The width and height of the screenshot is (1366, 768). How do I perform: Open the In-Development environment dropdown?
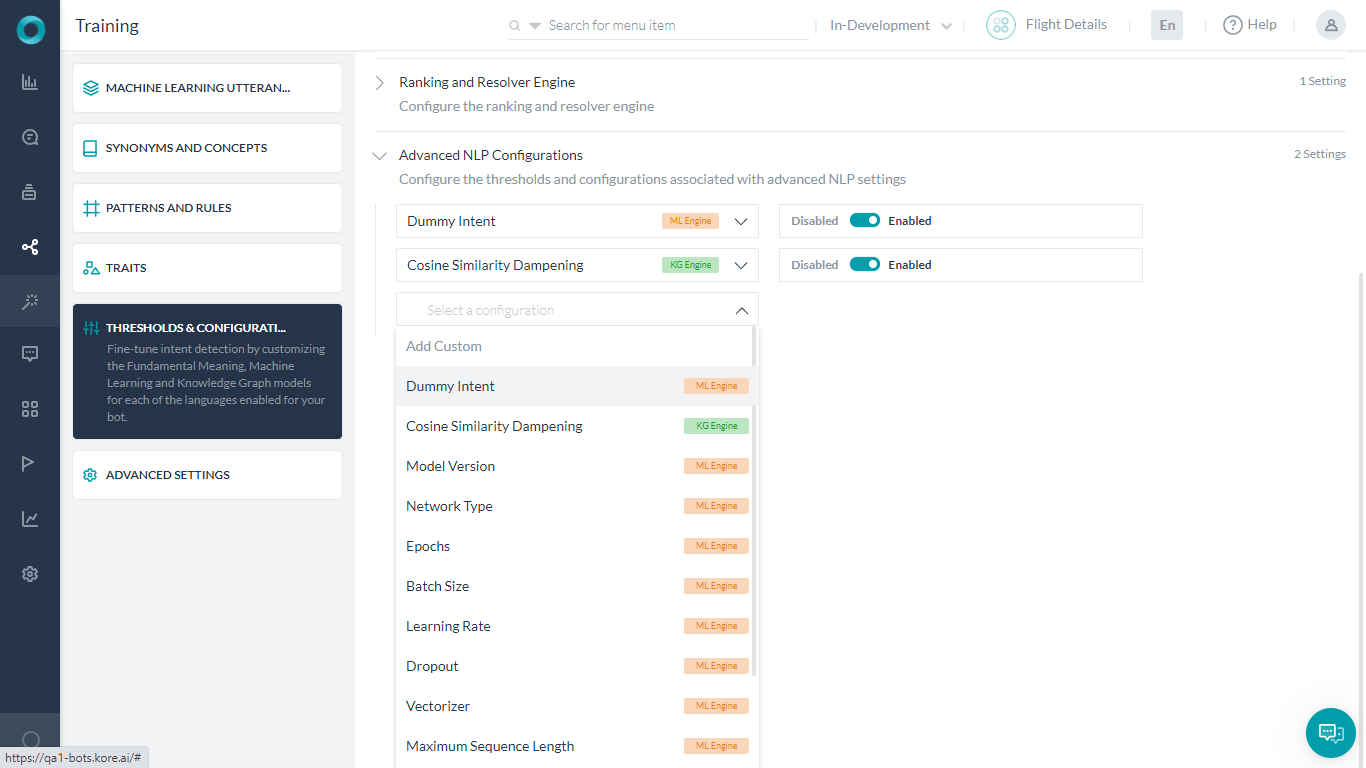click(890, 26)
